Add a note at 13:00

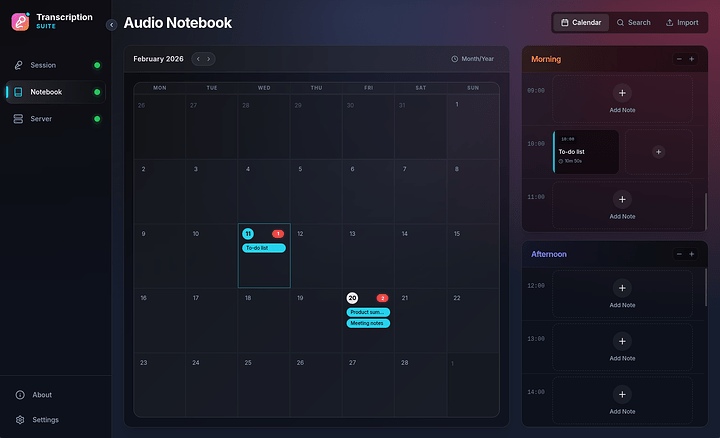(x=622, y=347)
